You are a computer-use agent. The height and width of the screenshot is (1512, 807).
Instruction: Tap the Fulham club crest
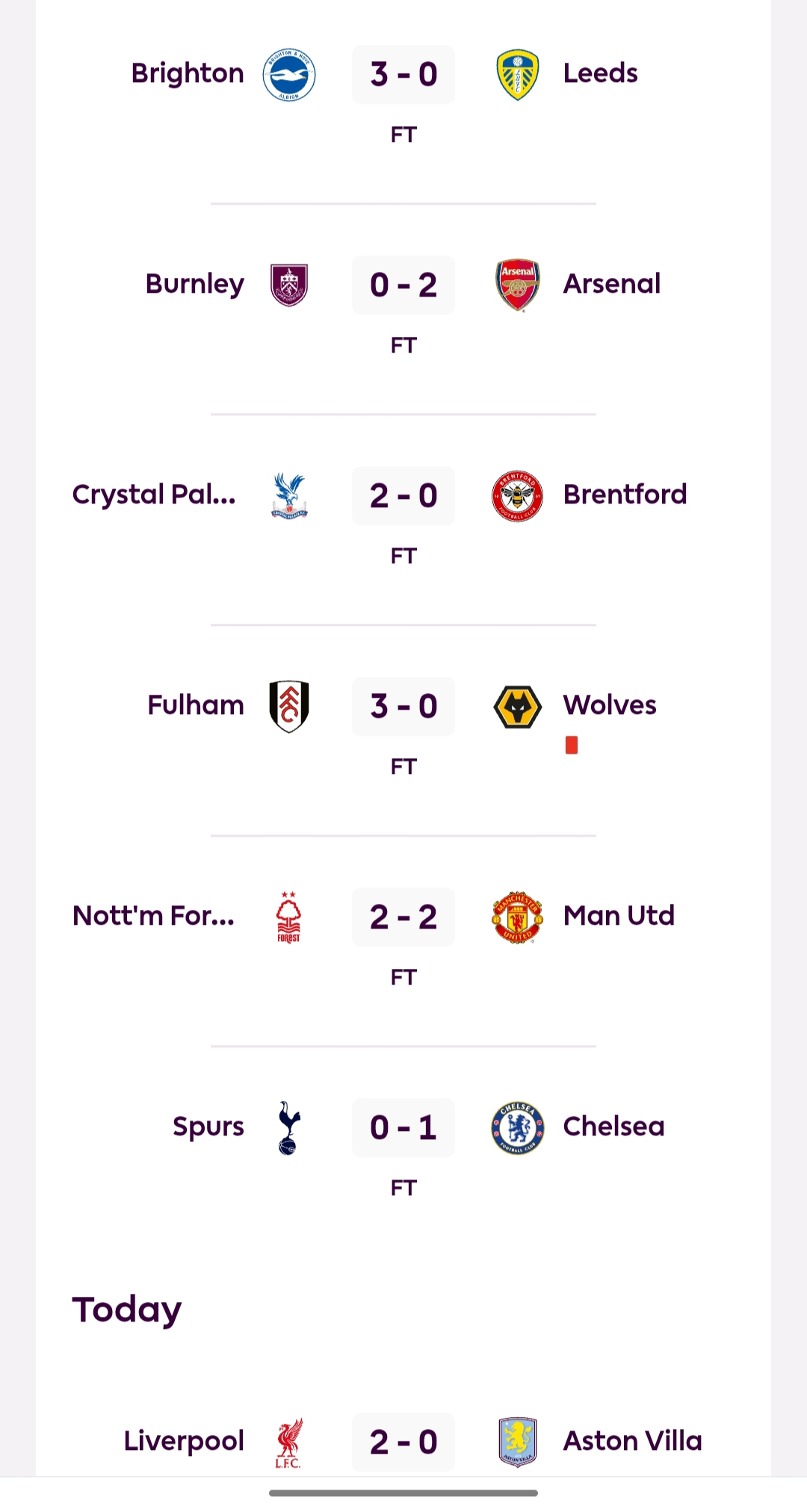[x=289, y=706]
